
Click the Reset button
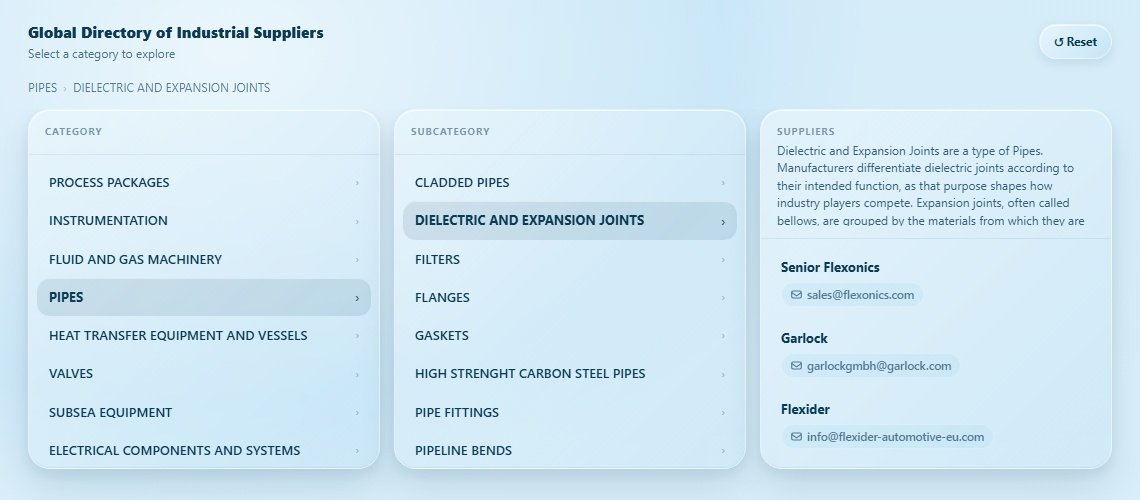(x=1075, y=42)
